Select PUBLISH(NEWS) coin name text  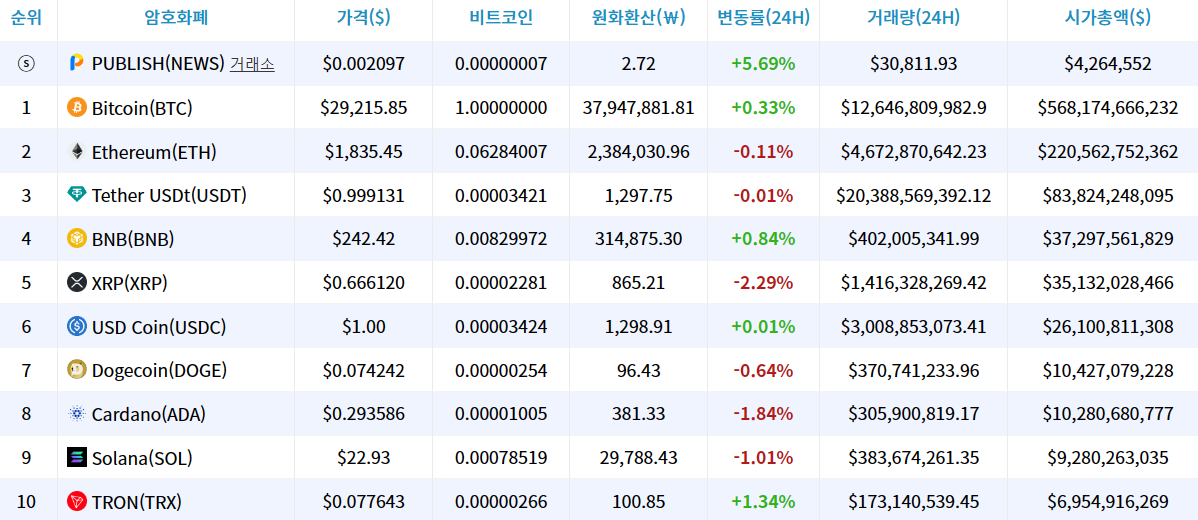pyautogui.click(x=158, y=64)
